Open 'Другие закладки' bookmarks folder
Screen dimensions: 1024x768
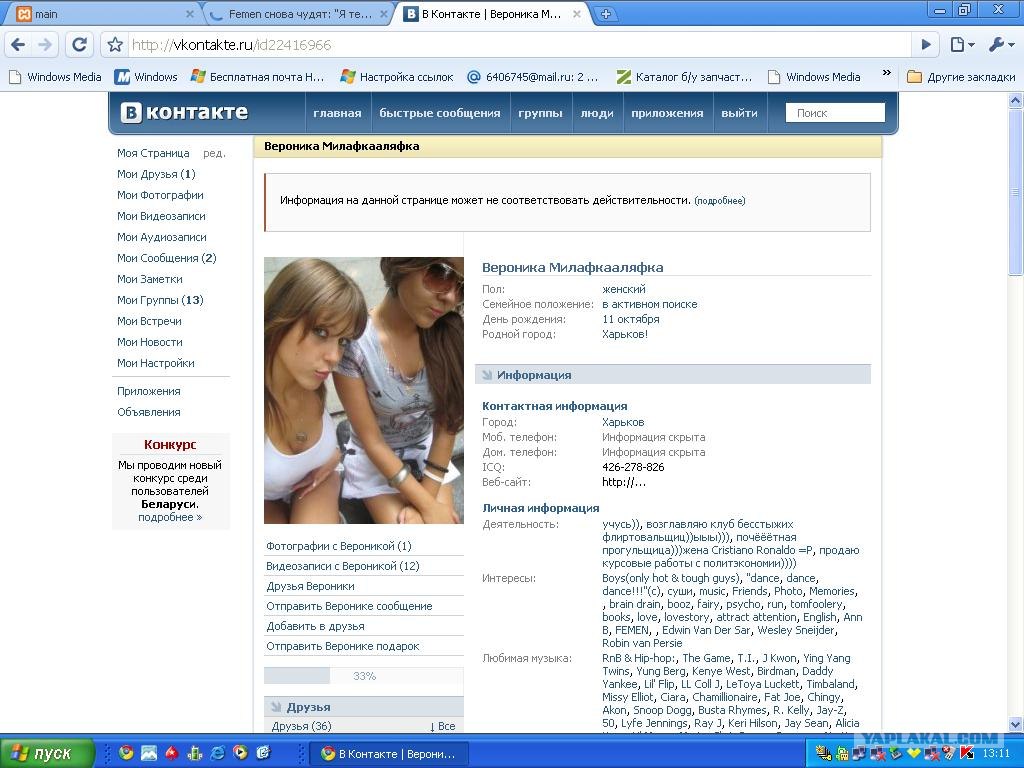pyautogui.click(x=961, y=76)
